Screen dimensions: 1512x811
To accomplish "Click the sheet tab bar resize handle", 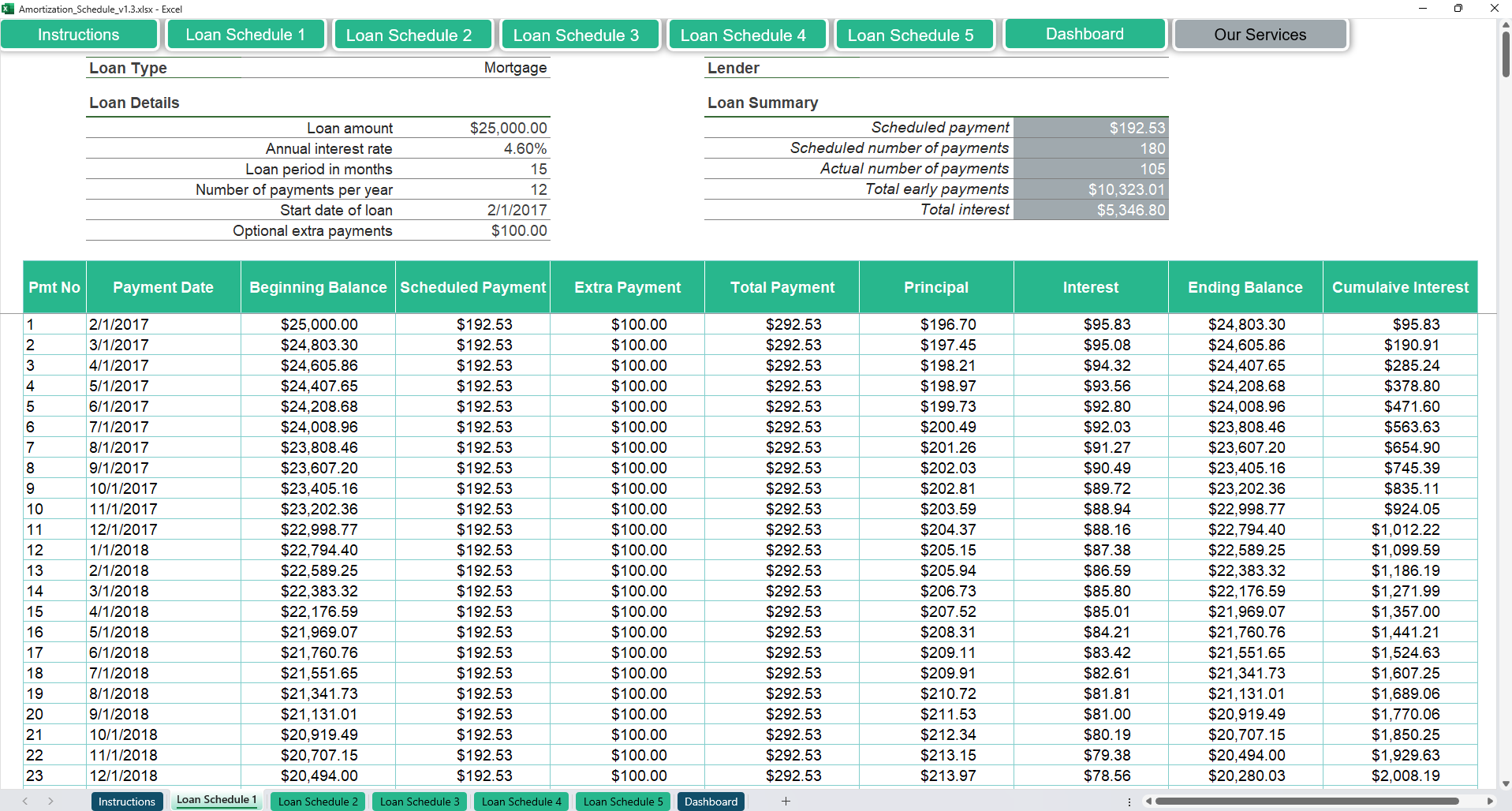I will coord(1129,802).
